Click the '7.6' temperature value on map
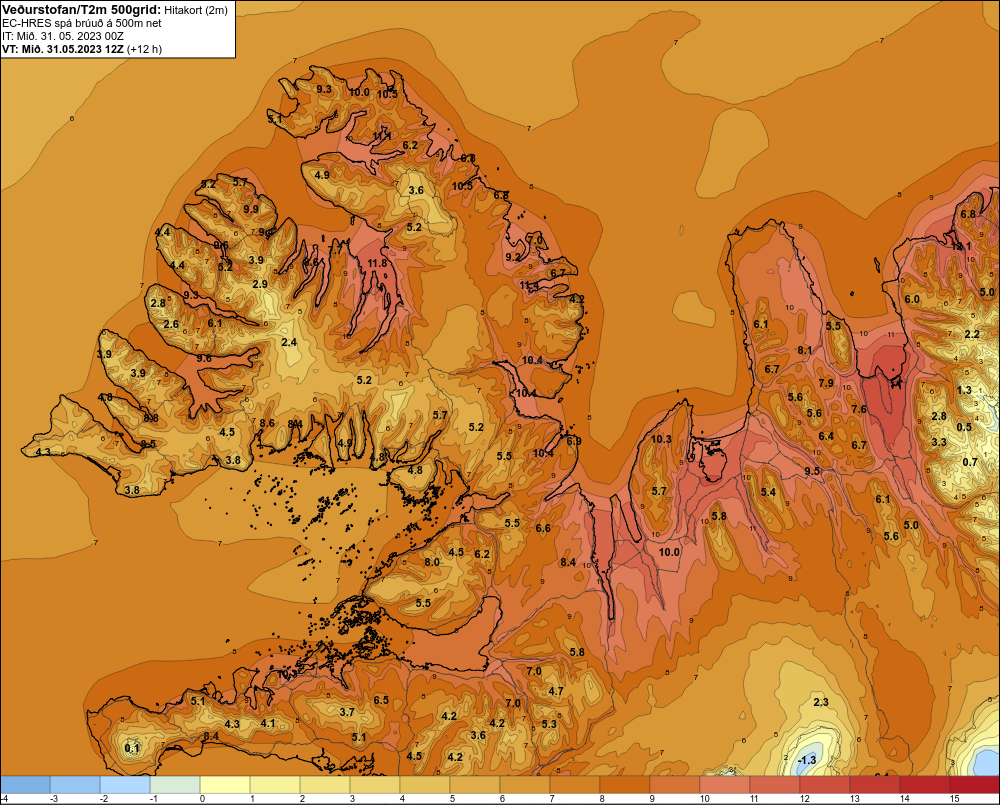This screenshot has height=805, width=1000. coord(859,409)
